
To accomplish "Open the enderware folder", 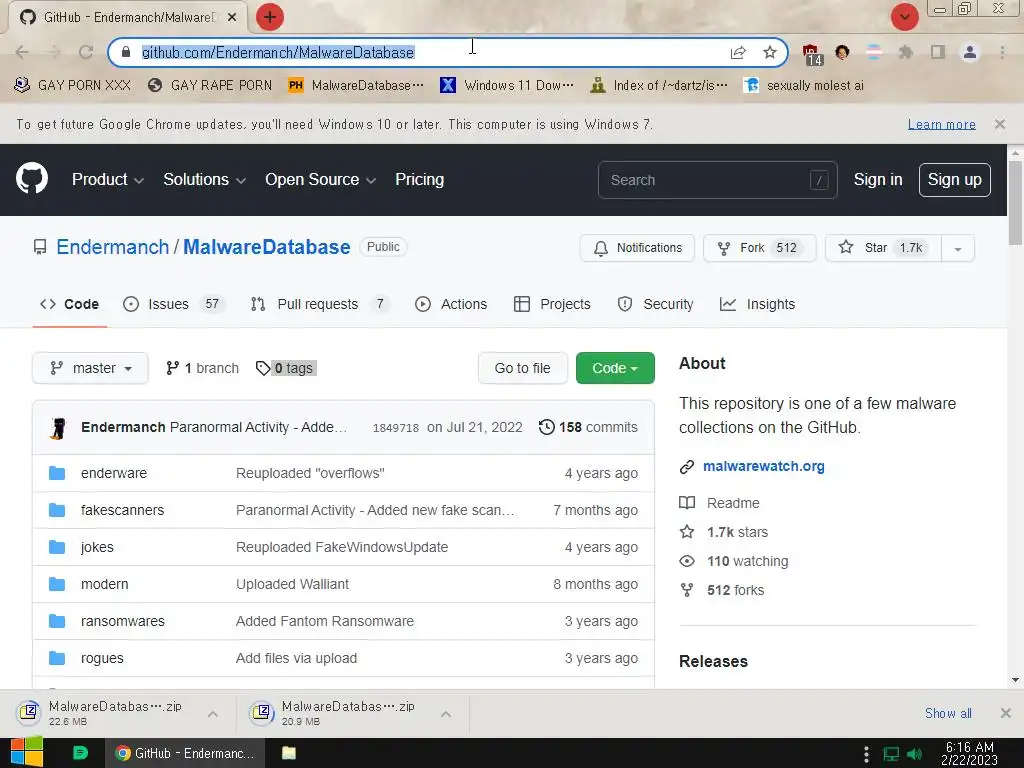I will coord(114,473).
